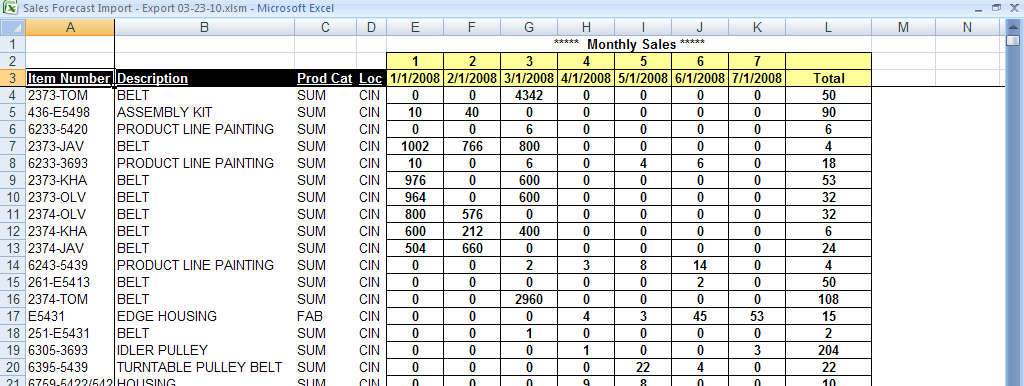Select column L header
The height and width of the screenshot is (386, 1024).
pyautogui.click(x=829, y=27)
